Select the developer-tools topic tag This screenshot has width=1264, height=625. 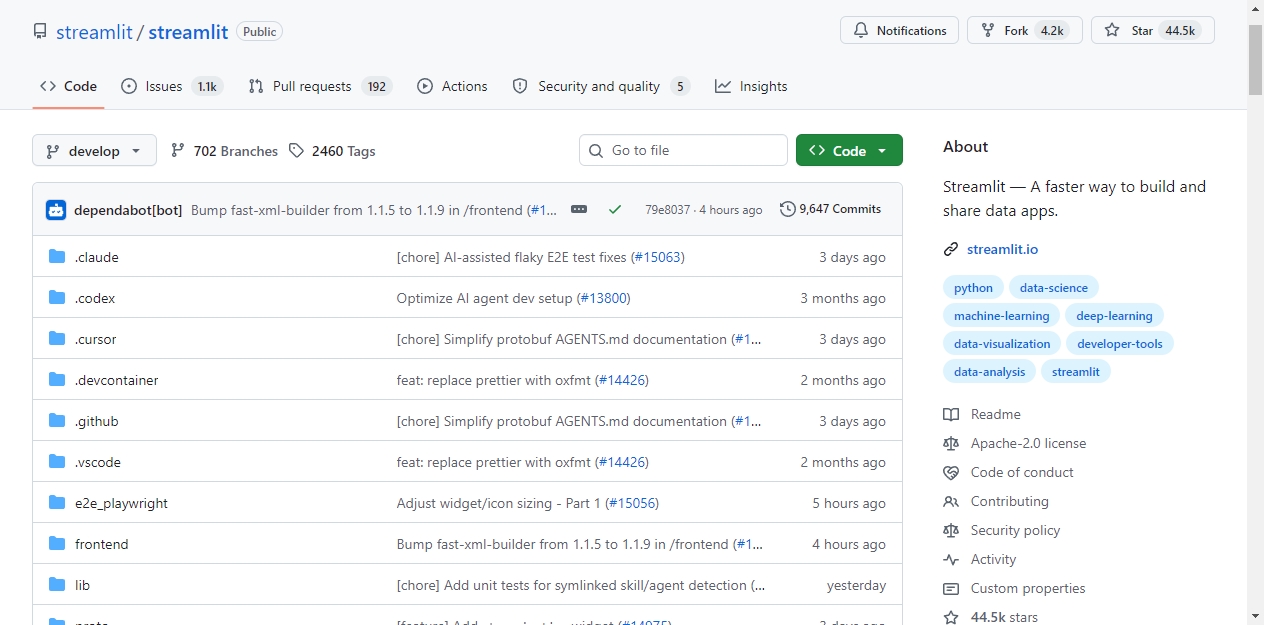[x=1120, y=344]
